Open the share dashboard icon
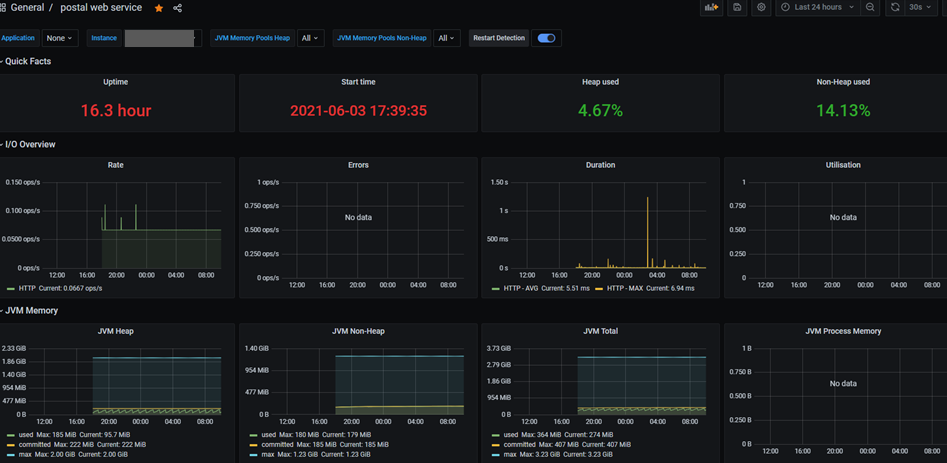Screen dimensions: 947x463 pos(178,8)
